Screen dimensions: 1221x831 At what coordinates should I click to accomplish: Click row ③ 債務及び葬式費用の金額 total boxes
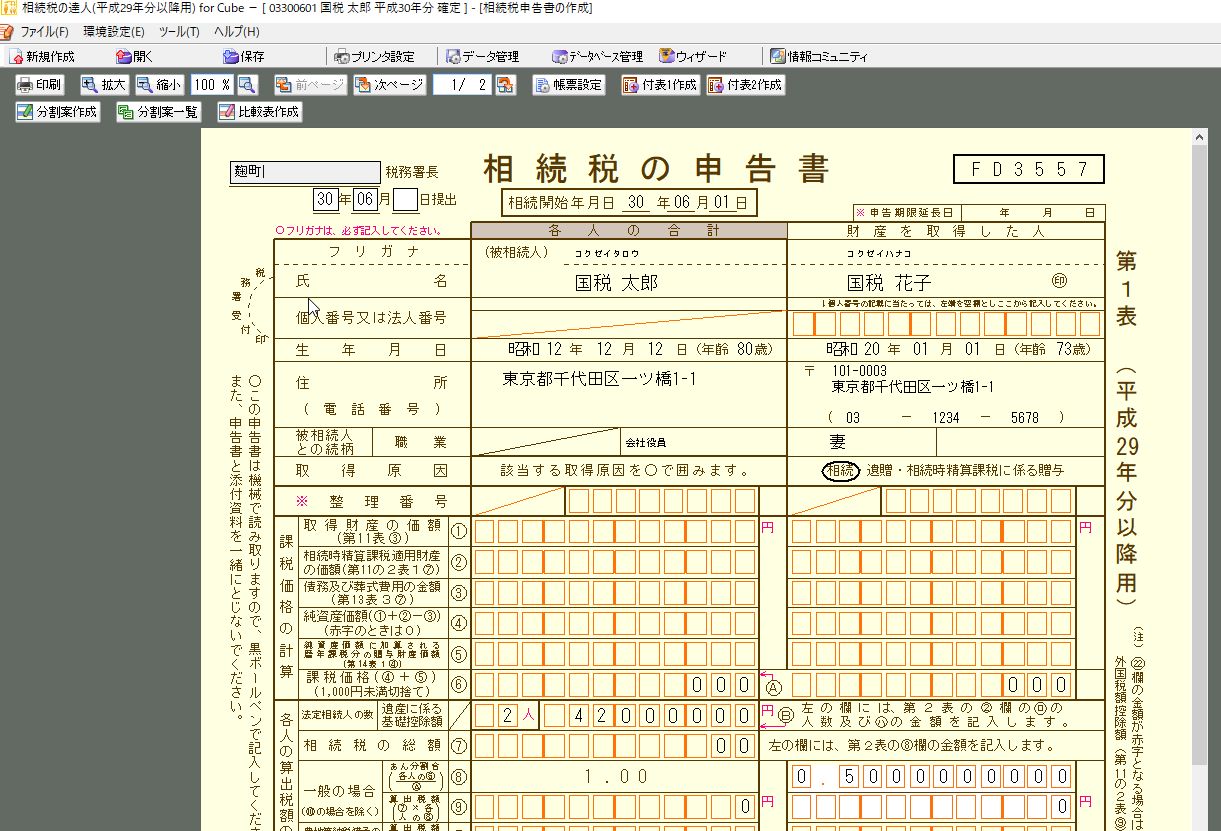(614, 592)
